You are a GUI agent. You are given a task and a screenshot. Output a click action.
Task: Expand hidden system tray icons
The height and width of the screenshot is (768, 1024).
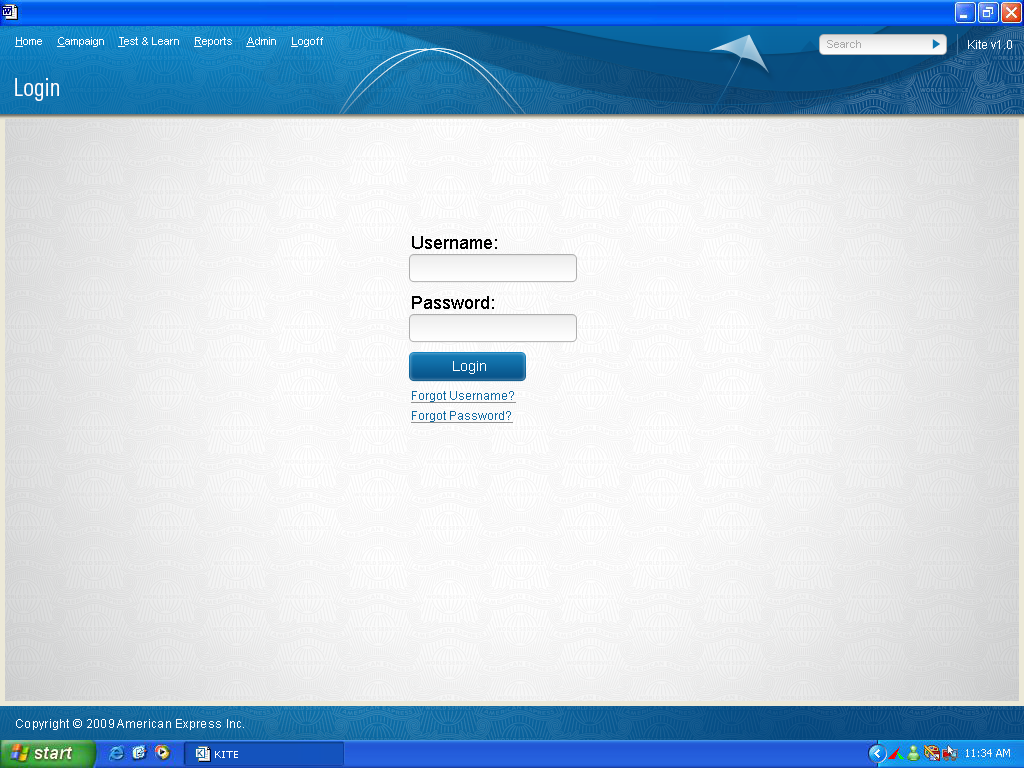click(877, 753)
